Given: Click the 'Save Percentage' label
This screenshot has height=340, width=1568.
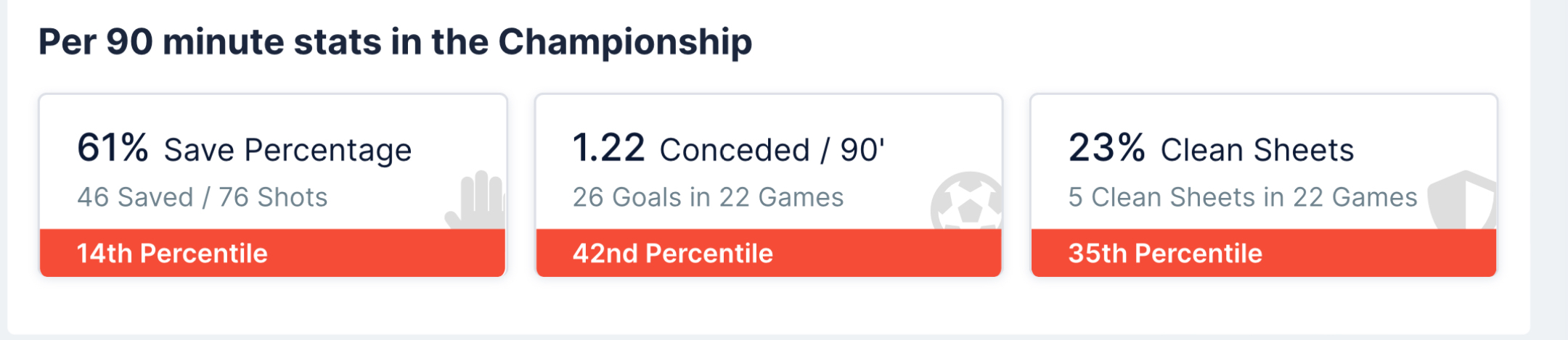Looking at the screenshot, I should click(287, 150).
